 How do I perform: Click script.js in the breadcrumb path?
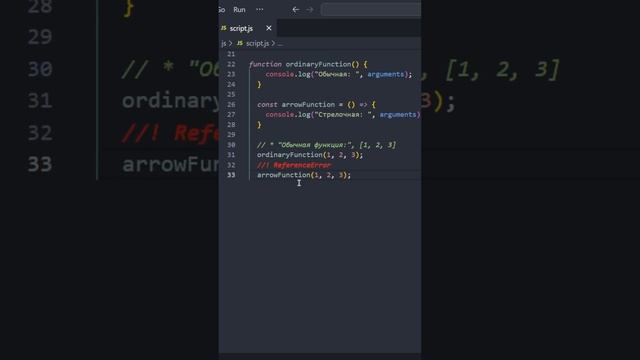tap(257, 43)
